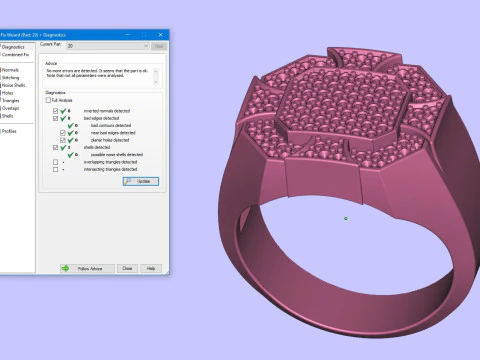Go to the Shells fix page

pos(8,116)
